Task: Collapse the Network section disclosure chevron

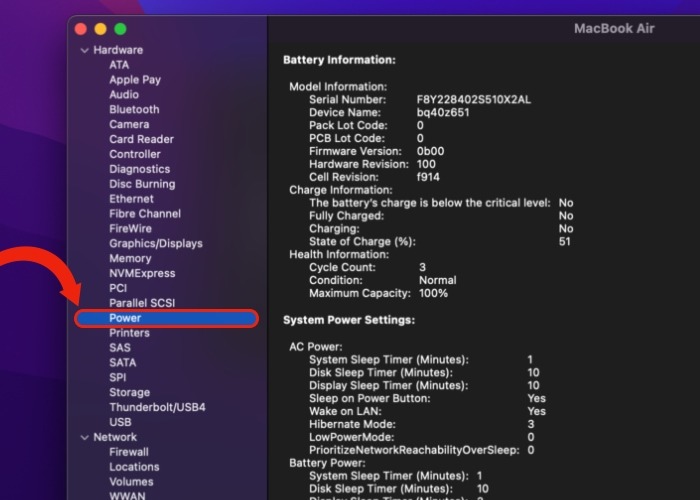Action: click(85, 437)
